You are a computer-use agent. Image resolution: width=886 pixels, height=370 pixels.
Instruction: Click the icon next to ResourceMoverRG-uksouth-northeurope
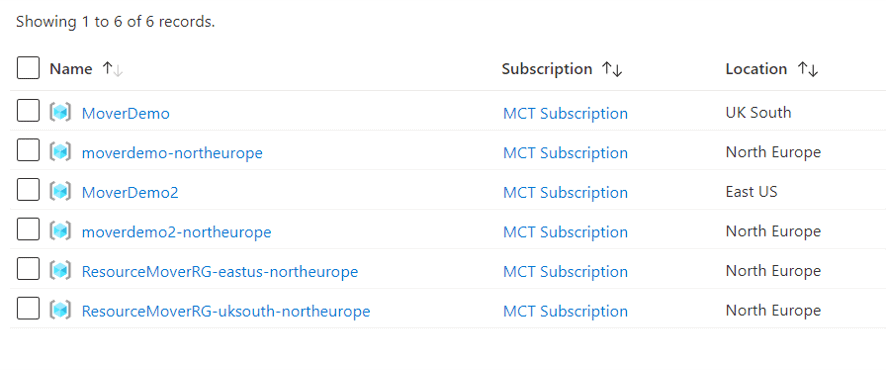(x=60, y=310)
